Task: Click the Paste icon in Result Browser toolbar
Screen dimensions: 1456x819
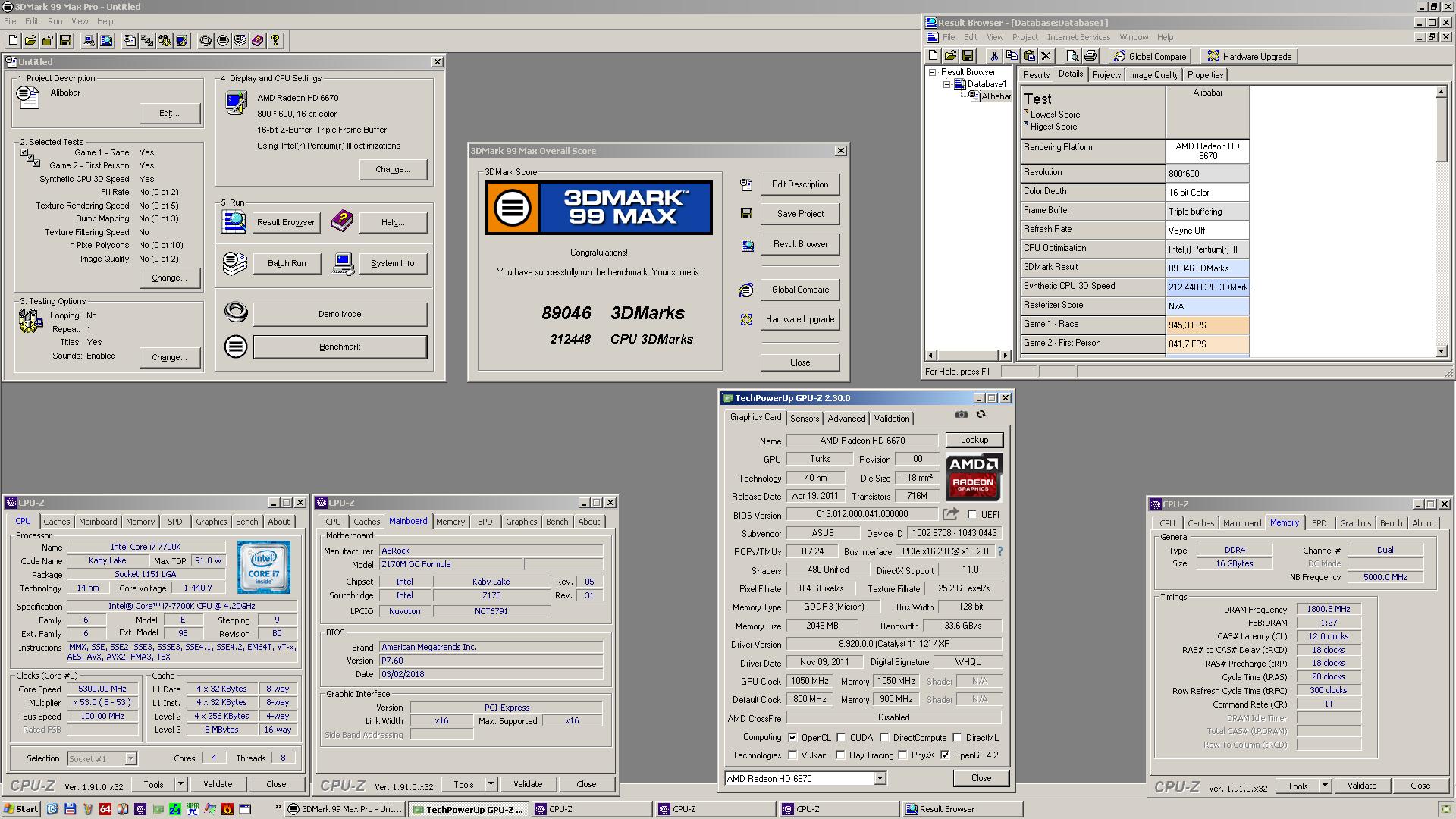Action: point(1029,56)
